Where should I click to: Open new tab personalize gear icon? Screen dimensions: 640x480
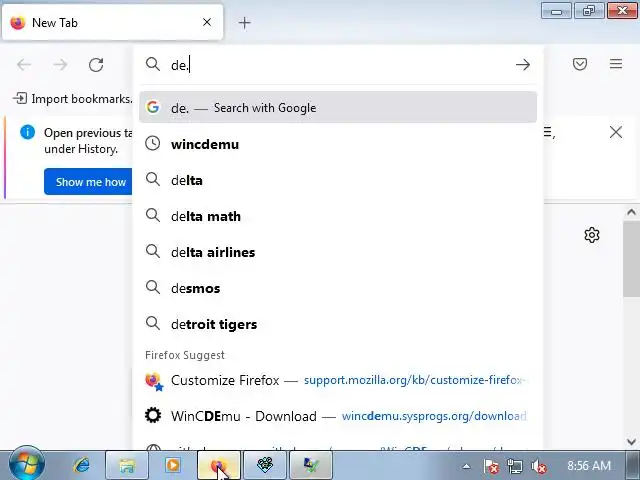[592, 235]
